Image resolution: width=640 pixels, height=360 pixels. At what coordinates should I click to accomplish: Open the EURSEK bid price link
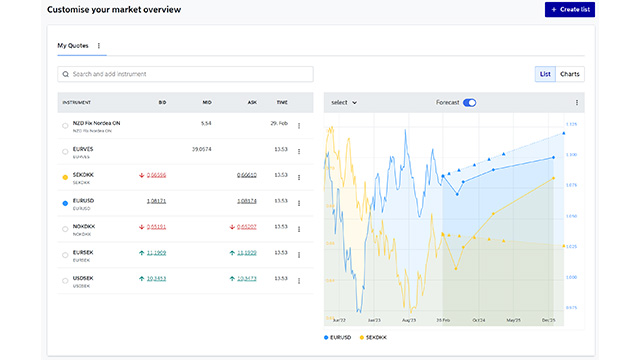pos(156,253)
